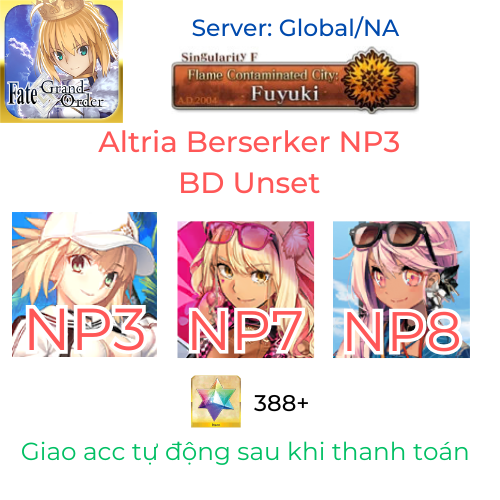
Task: Select the black sunglasses servant portrait
Action: pyautogui.click(x=401, y=290)
